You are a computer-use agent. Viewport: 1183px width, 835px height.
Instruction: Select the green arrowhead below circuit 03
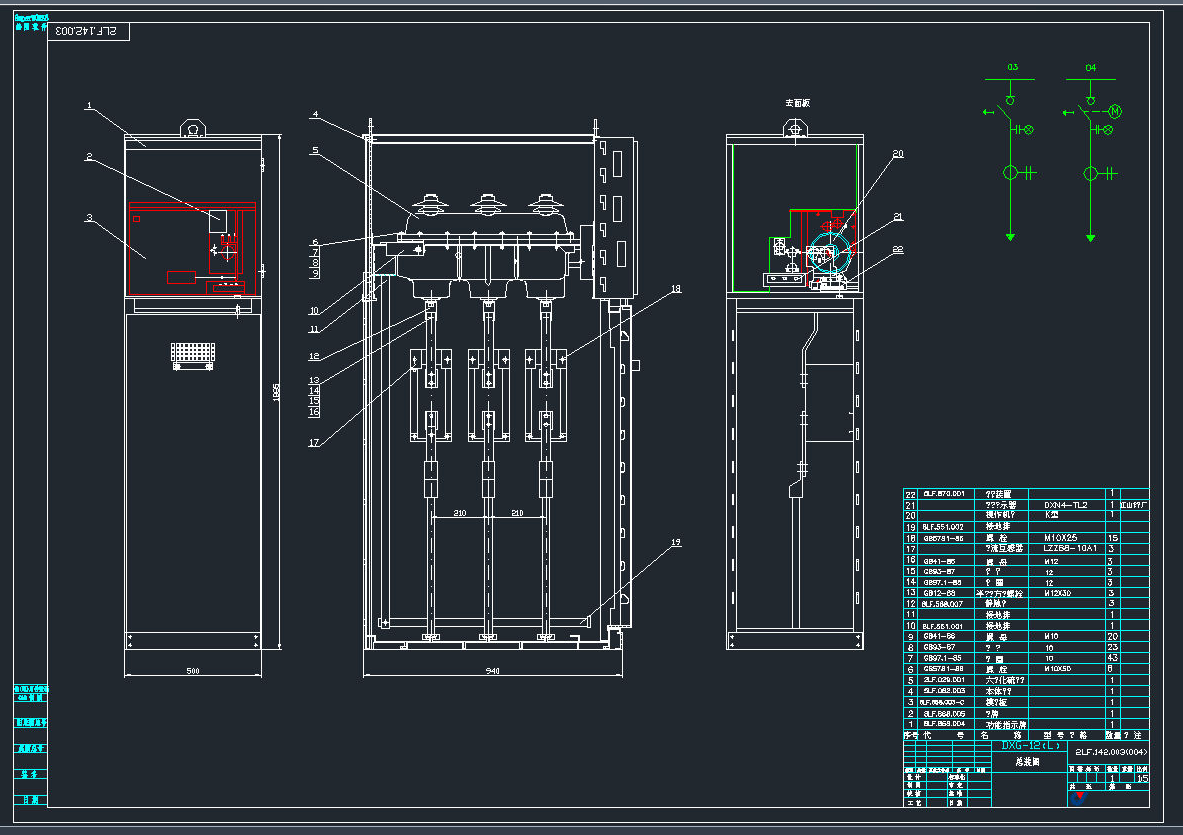pos(1010,237)
